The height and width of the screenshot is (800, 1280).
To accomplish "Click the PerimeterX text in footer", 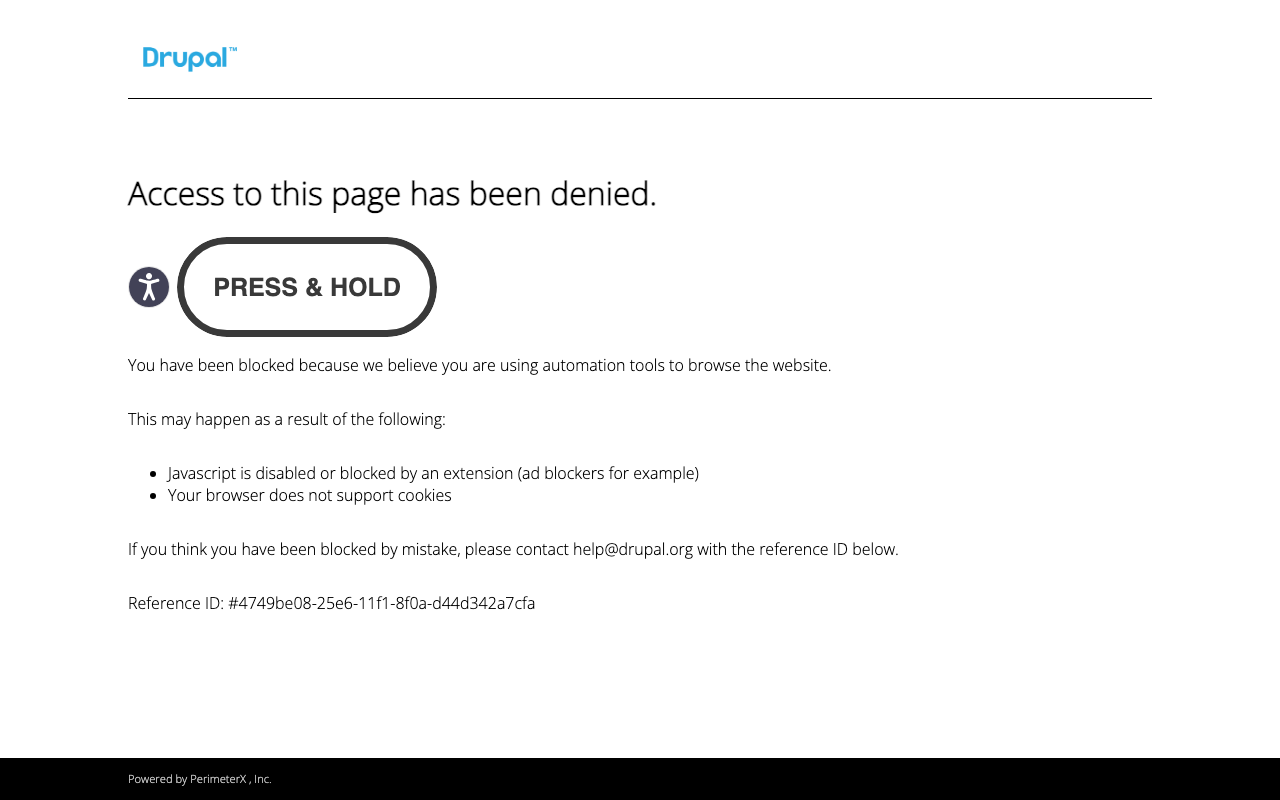I will 217,779.
